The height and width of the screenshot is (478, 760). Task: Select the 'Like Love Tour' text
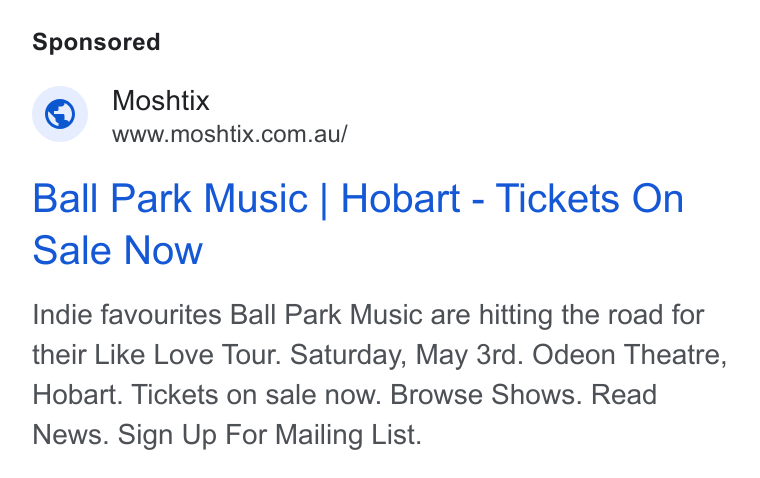point(188,354)
